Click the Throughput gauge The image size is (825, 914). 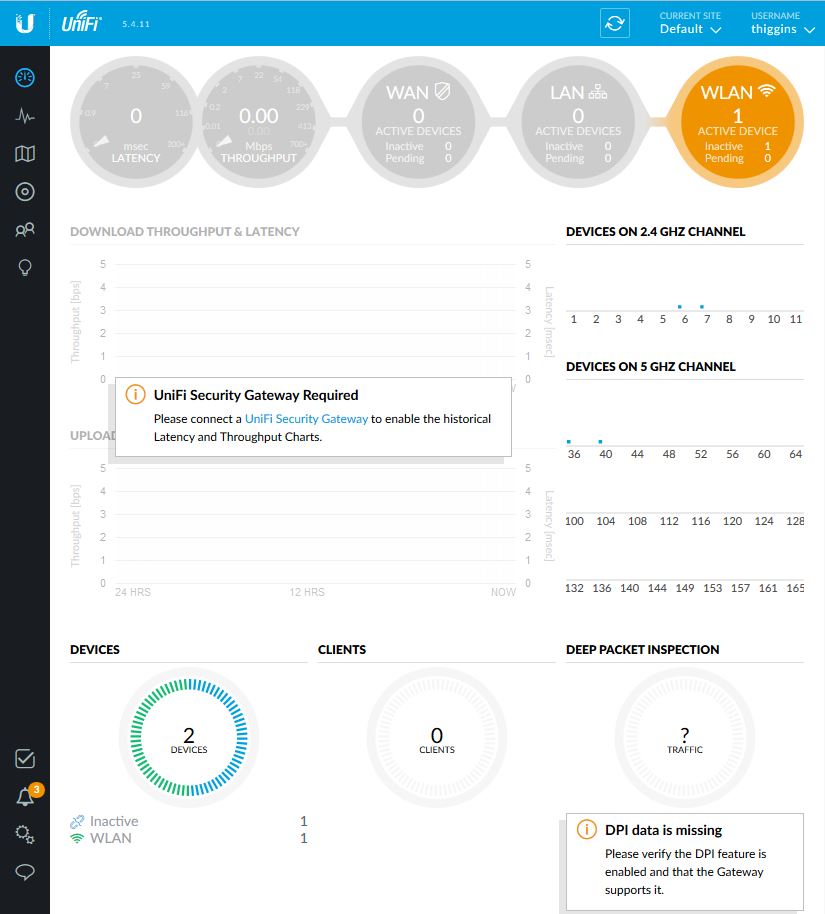[258, 122]
